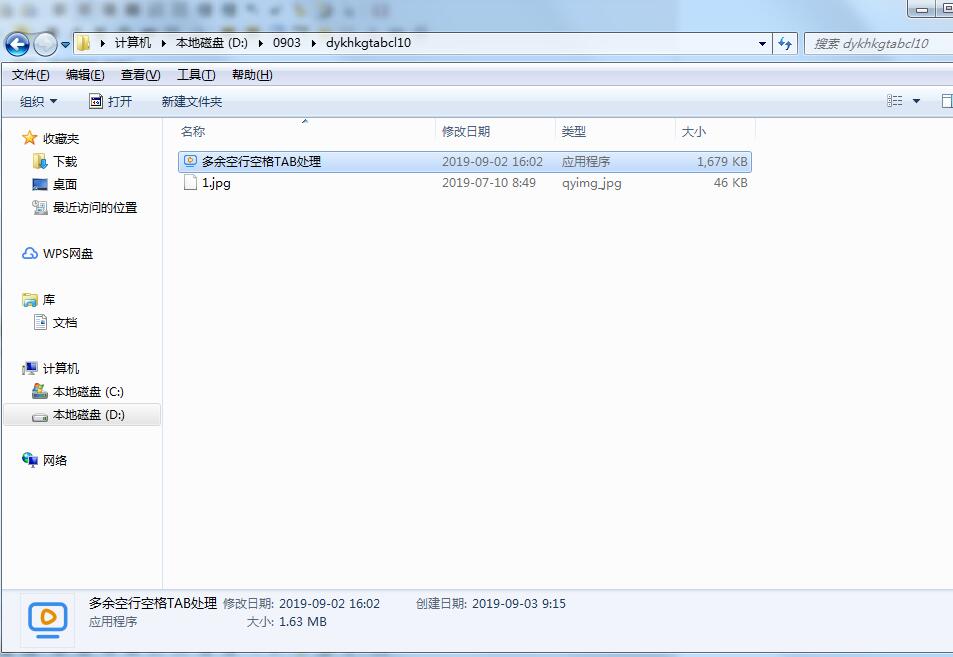Click the 最近访问的位置 icon
Screen dimensions: 953x657
[x=40, y=208]
